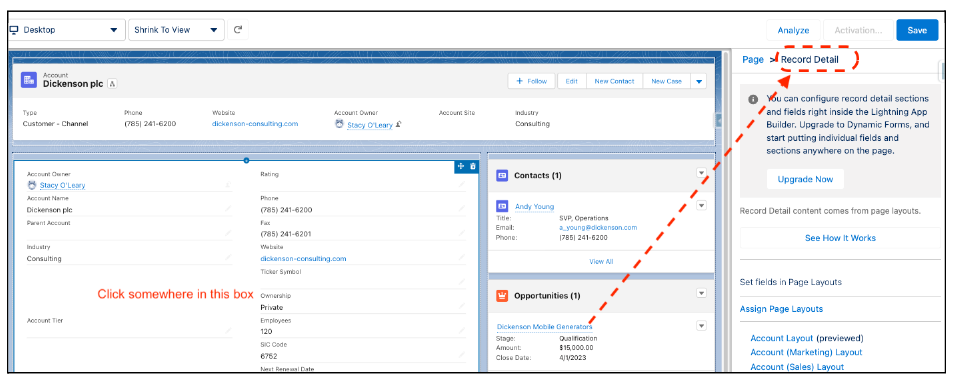The image size is (954, 383).
Task: Click the Follow button on the account header
Action: click(x=531, y=81)
